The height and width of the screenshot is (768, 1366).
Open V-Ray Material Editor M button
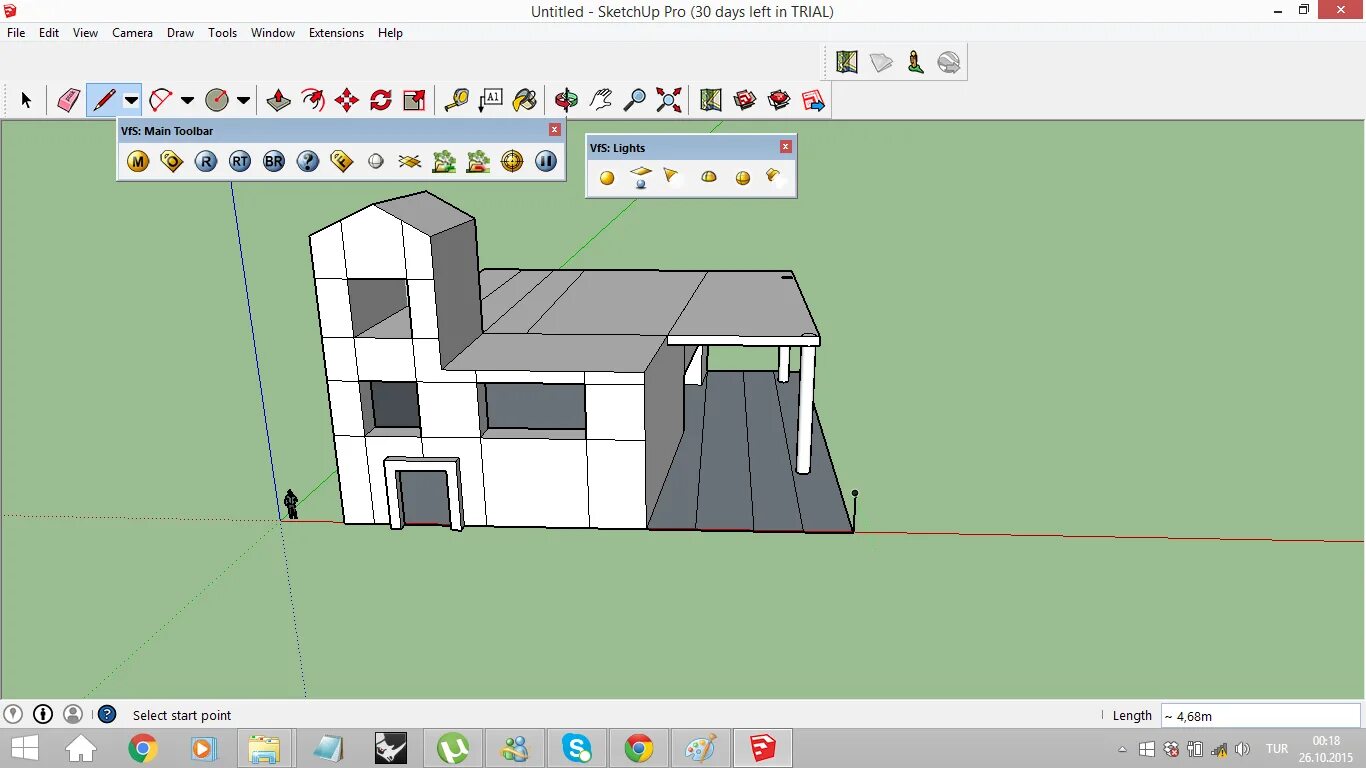click(x=138, y=161)
